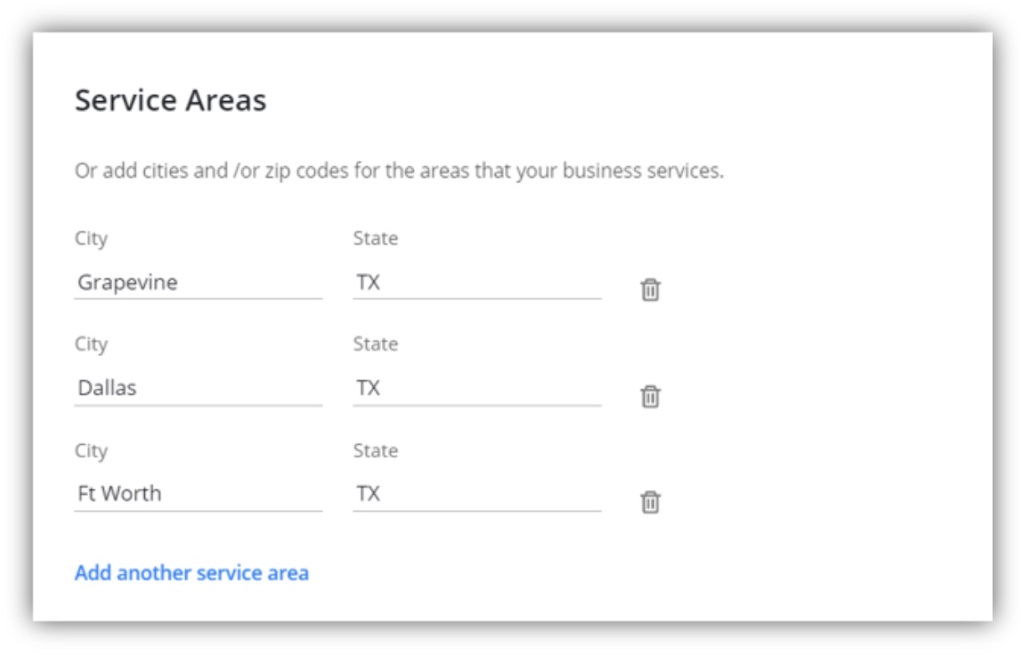Edit the TX state field for Dallas
Image resolution: width=1024 pixels, height=658 pixels.
(x=476, y=388)
